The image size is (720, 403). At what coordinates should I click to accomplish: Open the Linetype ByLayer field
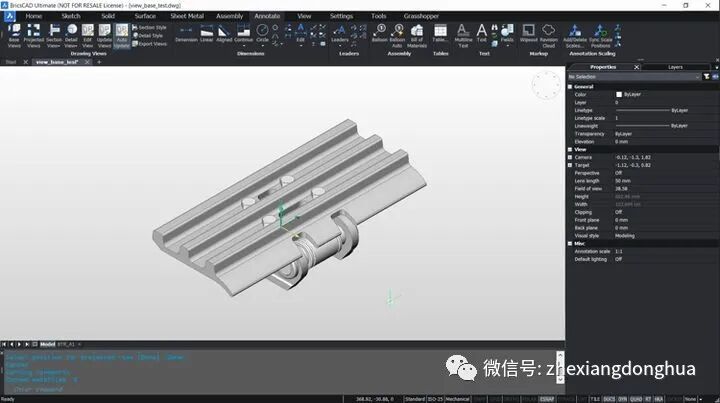click(x=666, y=110)
